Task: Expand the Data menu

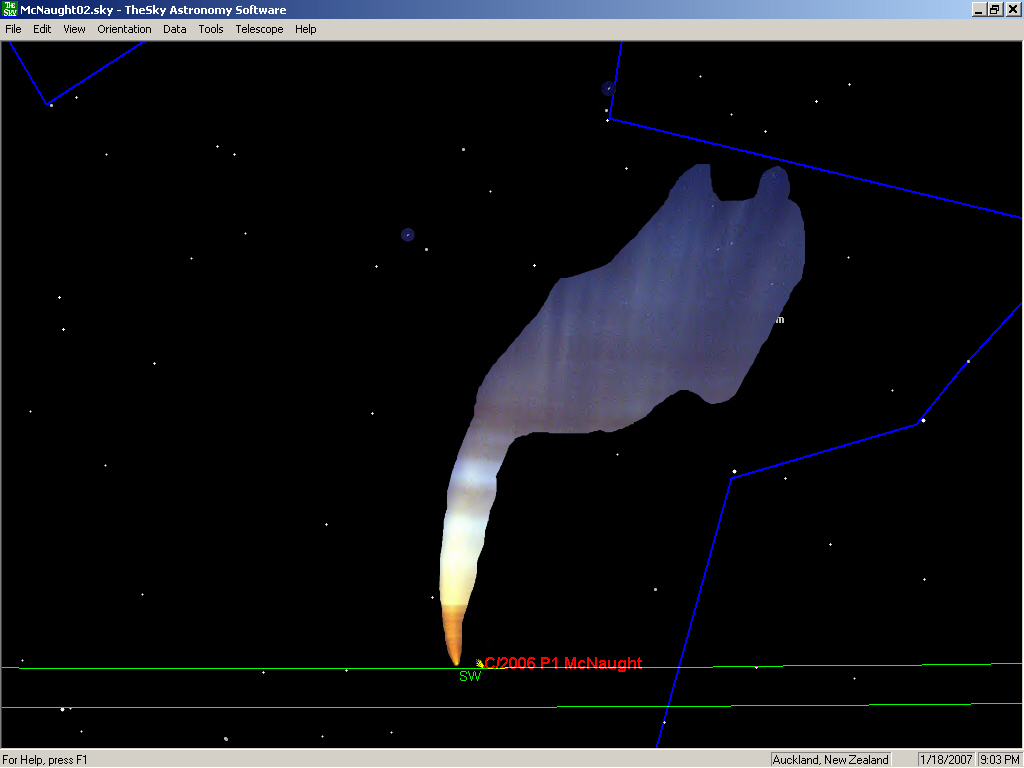Action: 175,29
